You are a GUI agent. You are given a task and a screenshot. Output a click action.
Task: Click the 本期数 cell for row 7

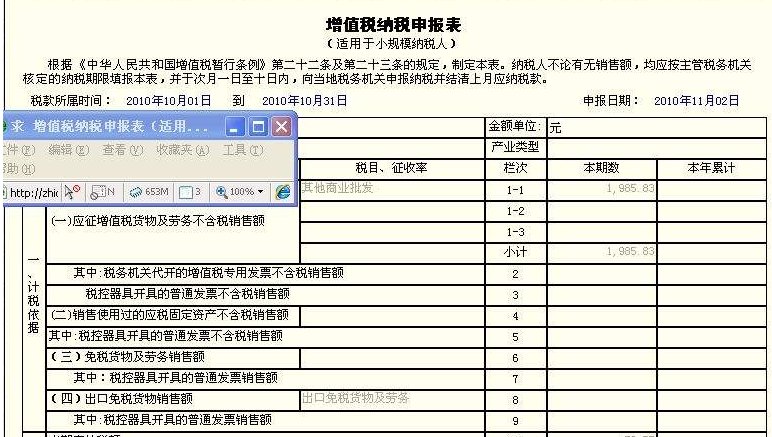(602, 379)
